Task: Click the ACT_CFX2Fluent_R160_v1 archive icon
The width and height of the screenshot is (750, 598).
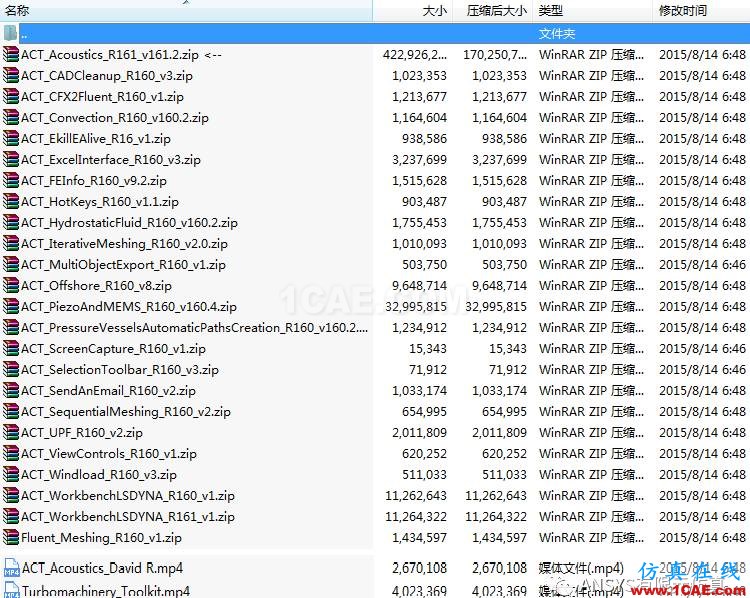Action: coord(11,97)
